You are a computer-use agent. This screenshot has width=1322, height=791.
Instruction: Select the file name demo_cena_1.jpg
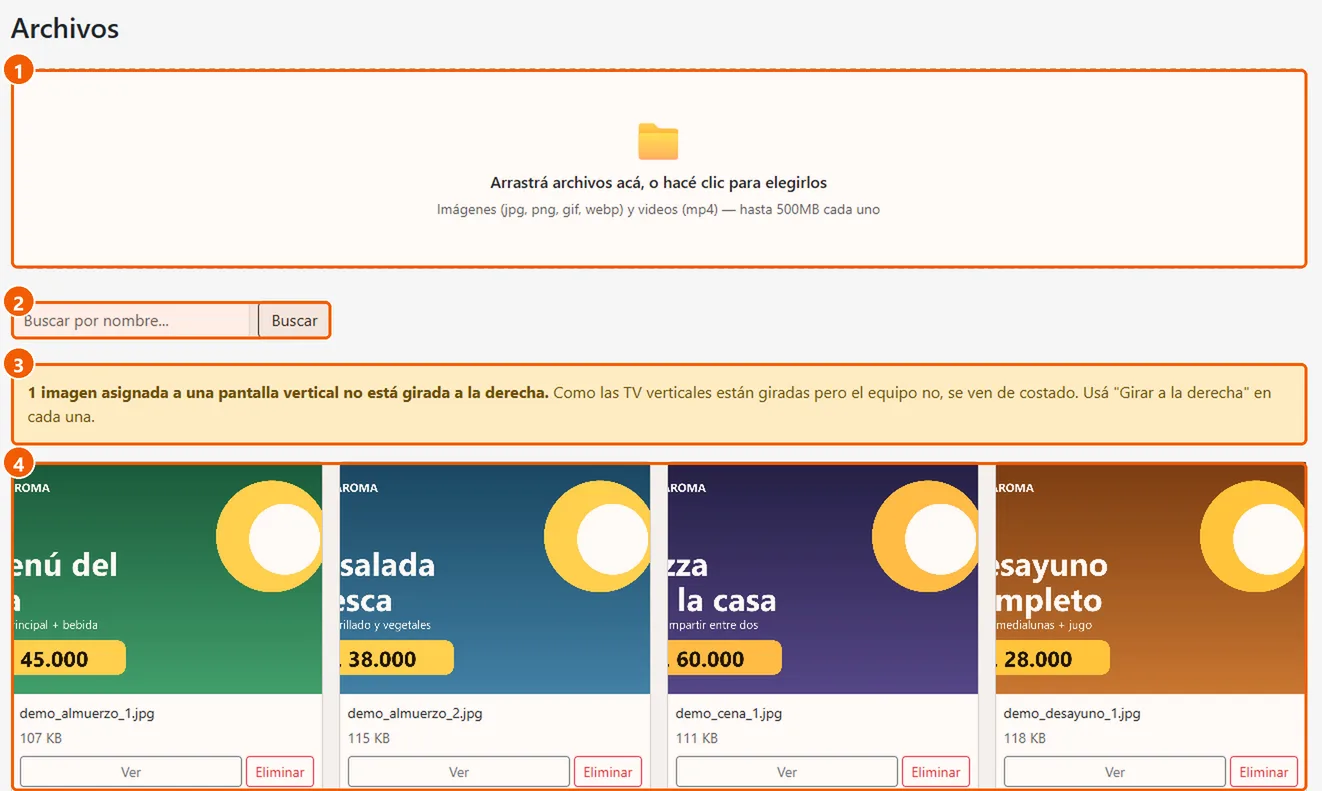[729, 714]
